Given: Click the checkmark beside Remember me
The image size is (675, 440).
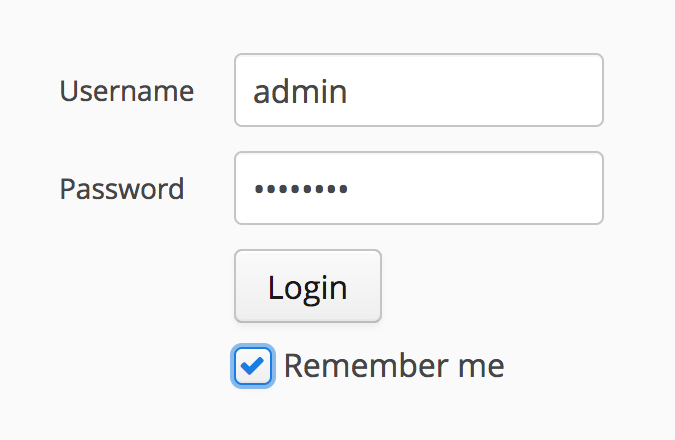Looking at the screenshot, I should click(x=253, y=366).
